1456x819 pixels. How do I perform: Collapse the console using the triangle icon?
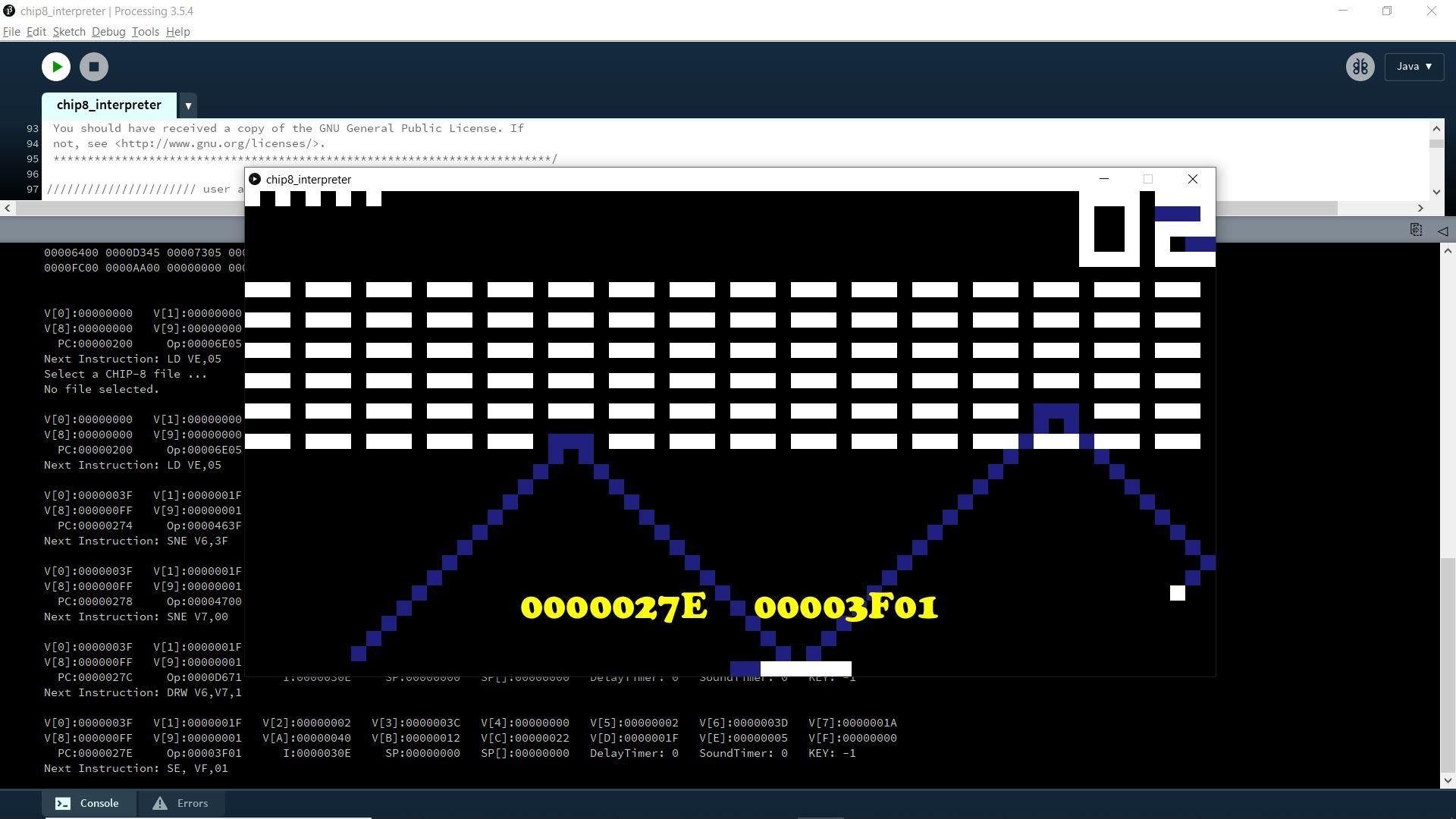click(x=1442, y=231)
